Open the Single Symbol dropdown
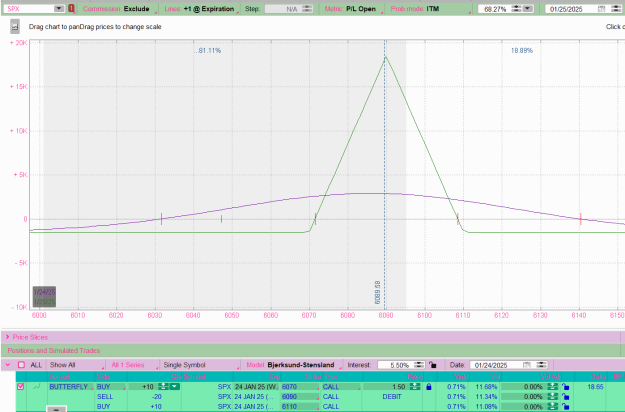The height and width of the screenshot is (412, 625). coord(200,365)
